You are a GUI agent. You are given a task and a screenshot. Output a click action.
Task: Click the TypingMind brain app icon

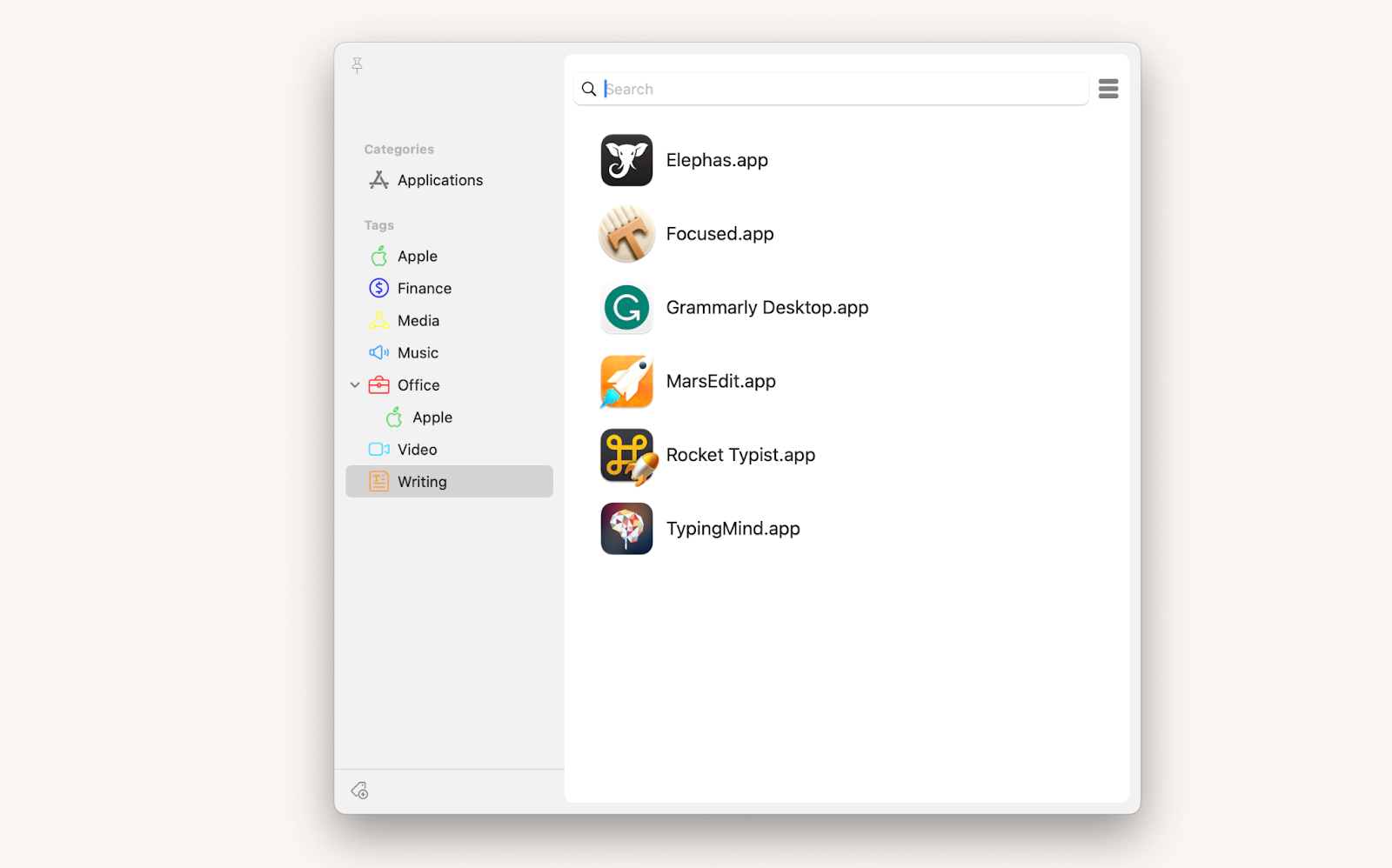(626, 529)
